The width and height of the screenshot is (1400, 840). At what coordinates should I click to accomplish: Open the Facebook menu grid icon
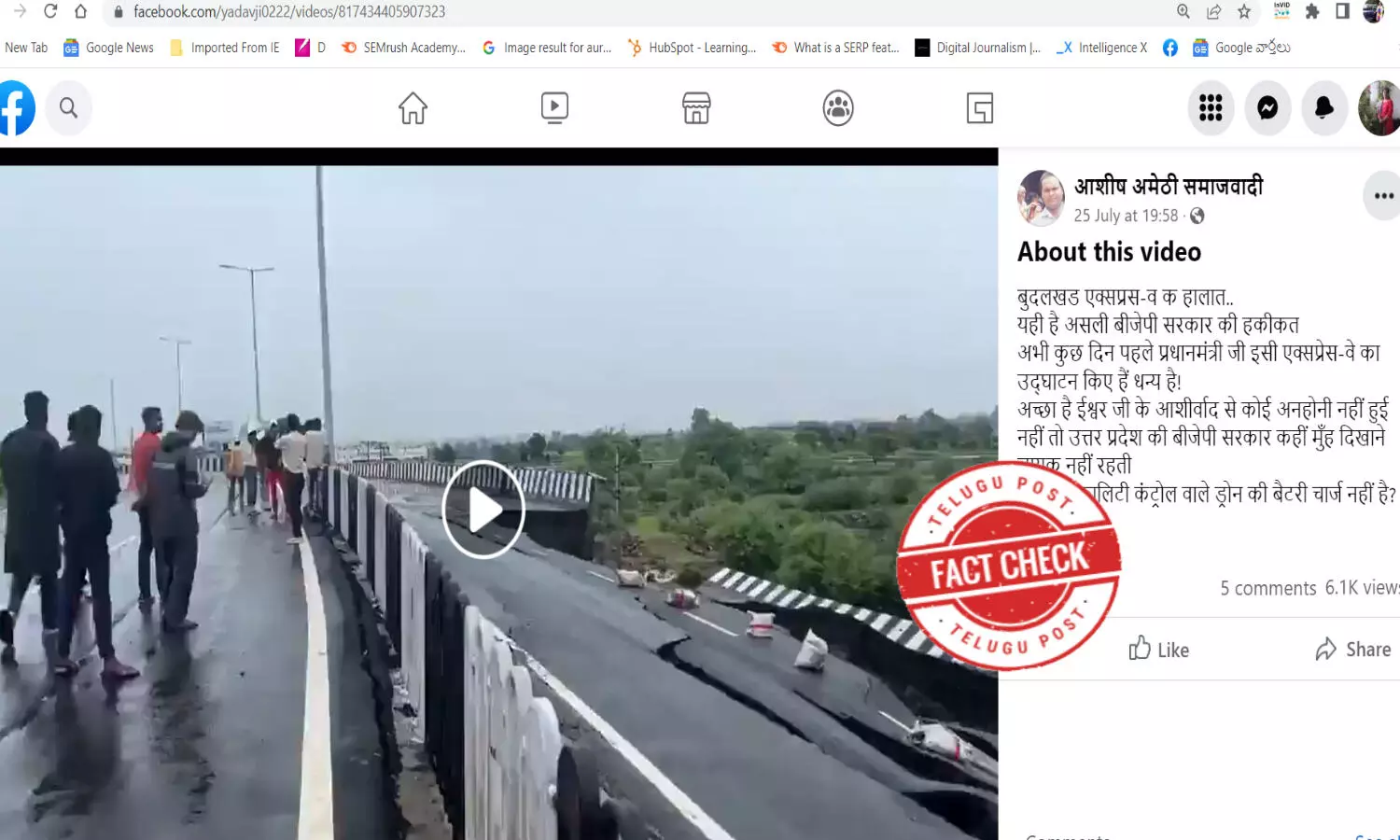1211,108
